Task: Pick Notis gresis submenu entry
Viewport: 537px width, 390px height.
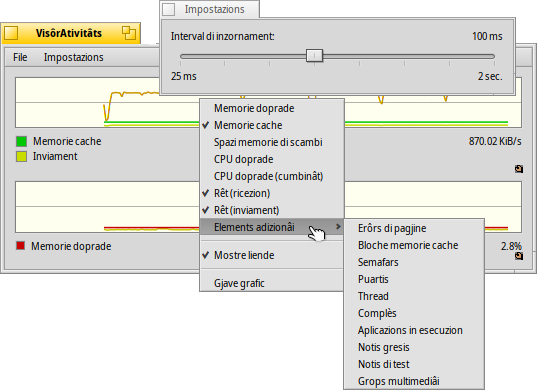Action: tap(414, 347)
